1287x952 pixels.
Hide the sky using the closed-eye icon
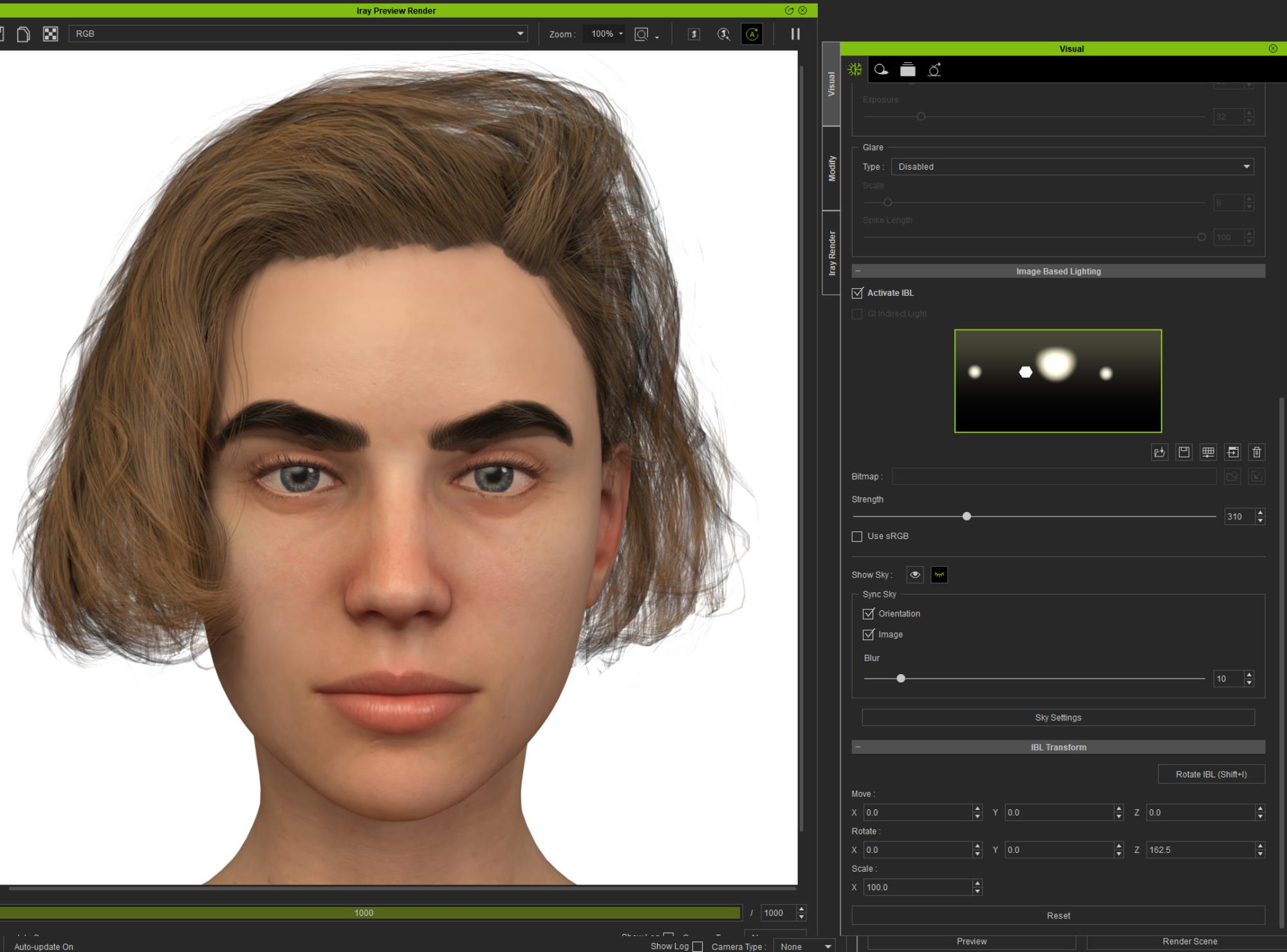pyautogui.click(x=940, y=574)
